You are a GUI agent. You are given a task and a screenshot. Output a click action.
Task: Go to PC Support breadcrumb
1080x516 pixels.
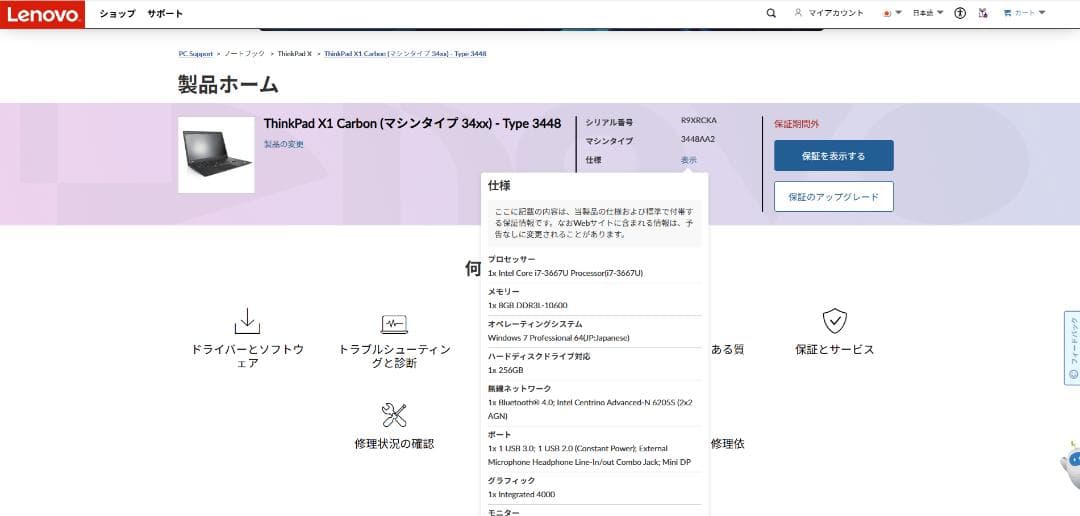coord(196,54)
